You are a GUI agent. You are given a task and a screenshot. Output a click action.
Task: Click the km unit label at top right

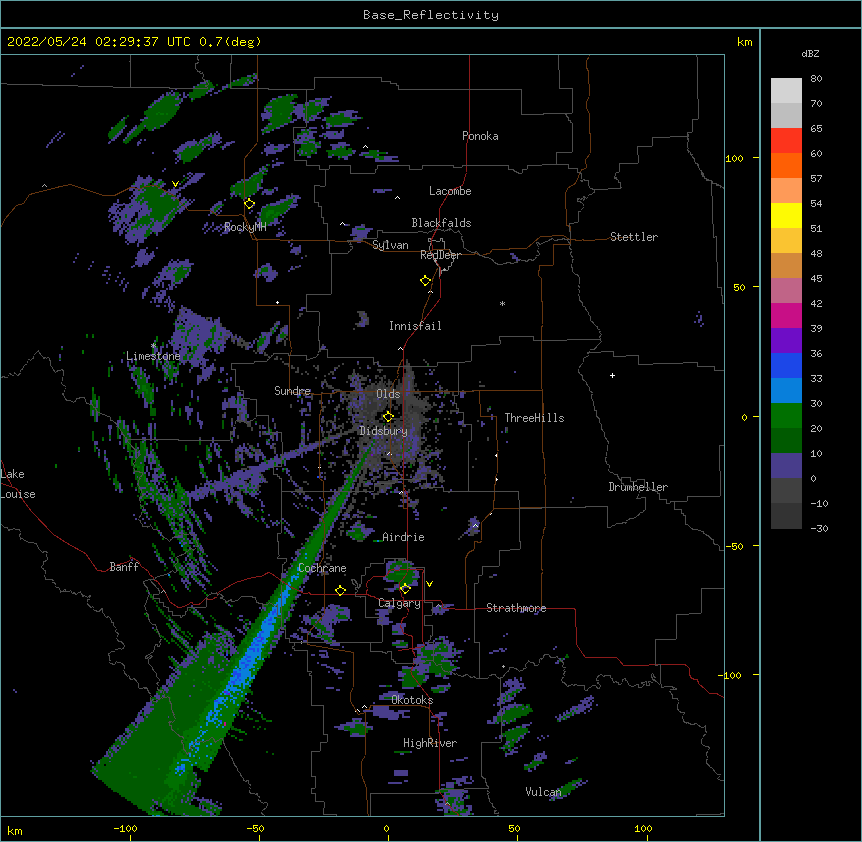point(745,42)
